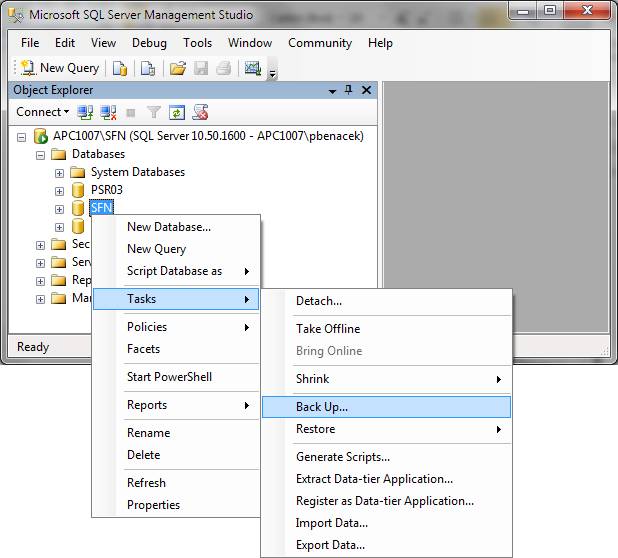
Task: Click the Connect Object Explorer icon
Action: (85, 112)
